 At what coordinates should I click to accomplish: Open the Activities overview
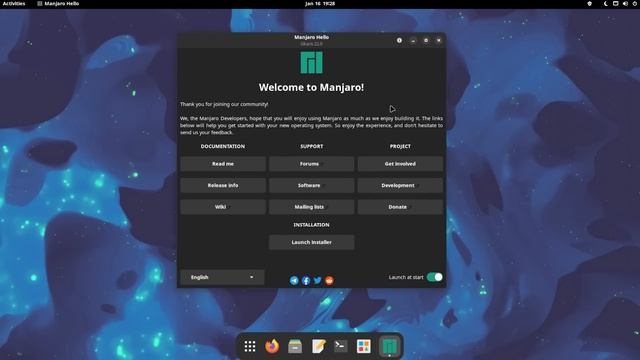click(14, 4)
